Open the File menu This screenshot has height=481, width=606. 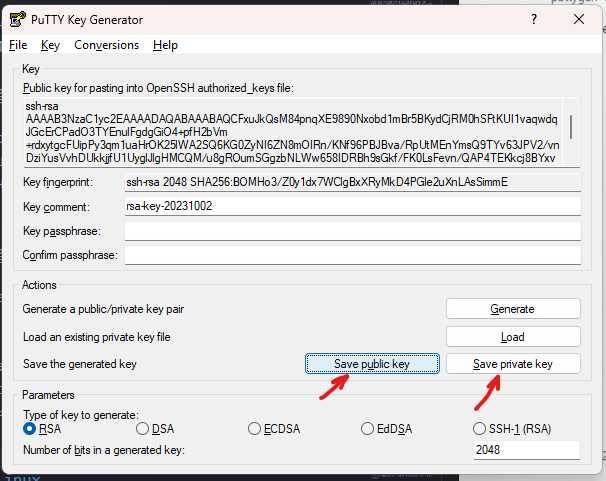coord(18,45)
